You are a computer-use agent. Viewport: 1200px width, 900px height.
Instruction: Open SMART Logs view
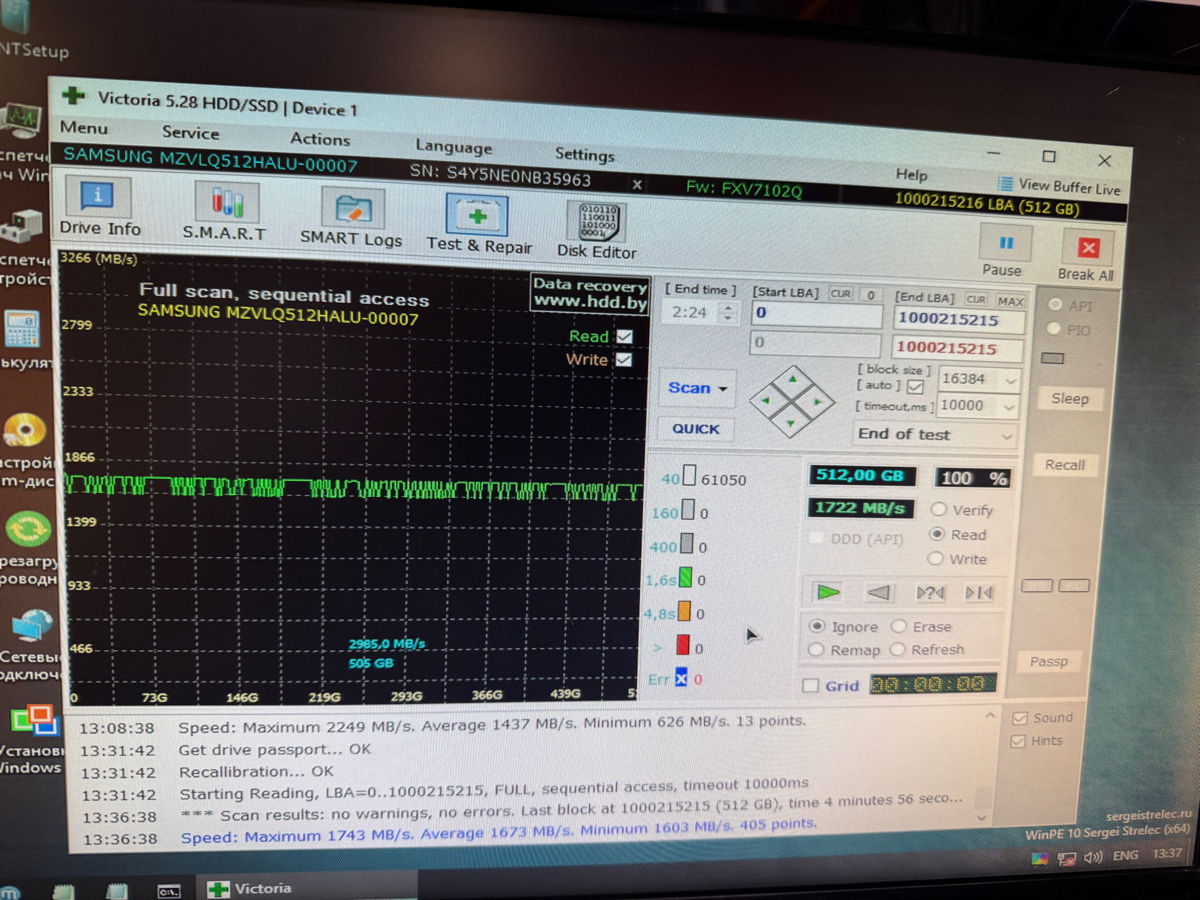[351, 218]
